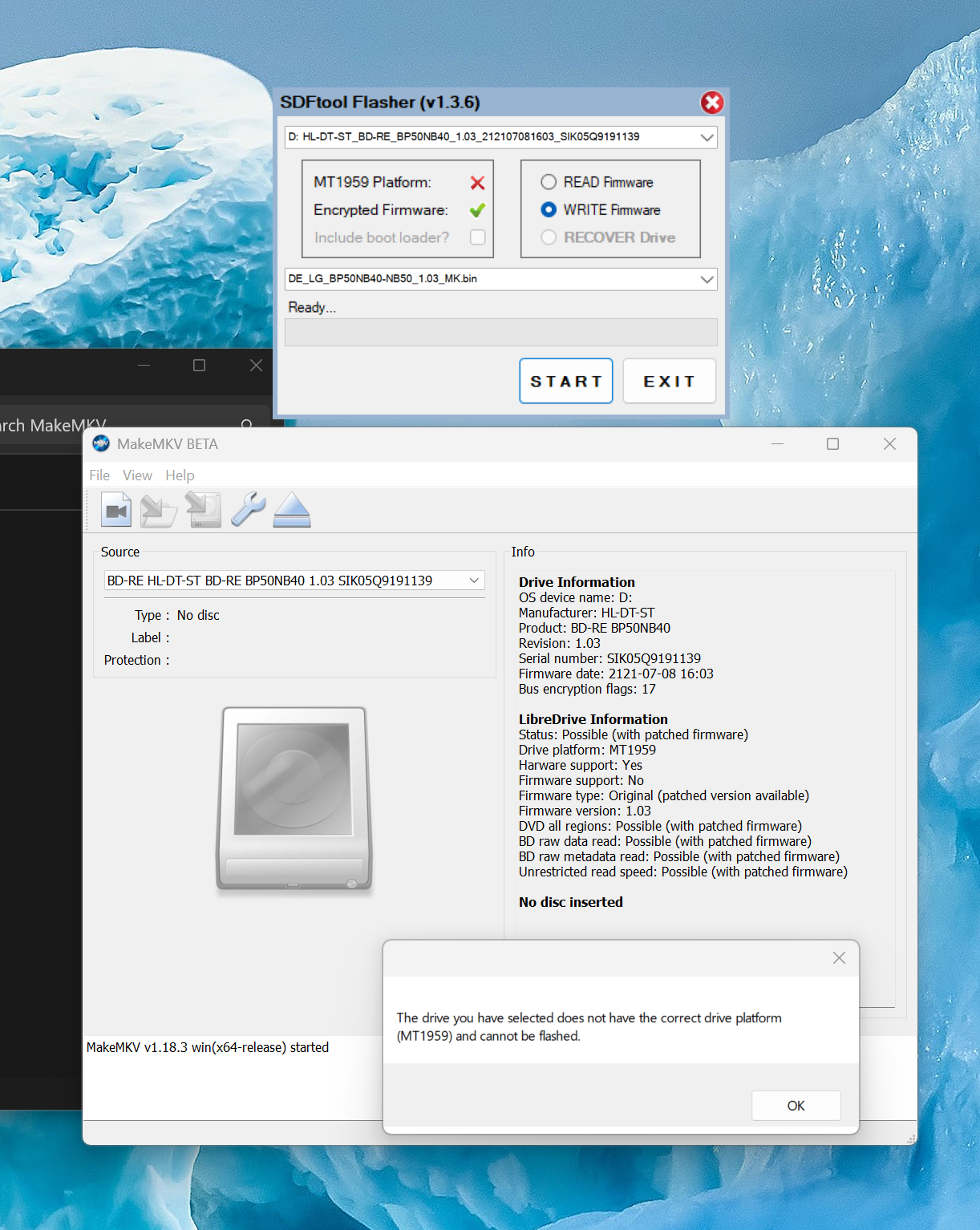Expand the Source drive combo box in MakeMKV
Image resolution: width=980 pixels, height=1230 pixels.
tap(475, 580)
